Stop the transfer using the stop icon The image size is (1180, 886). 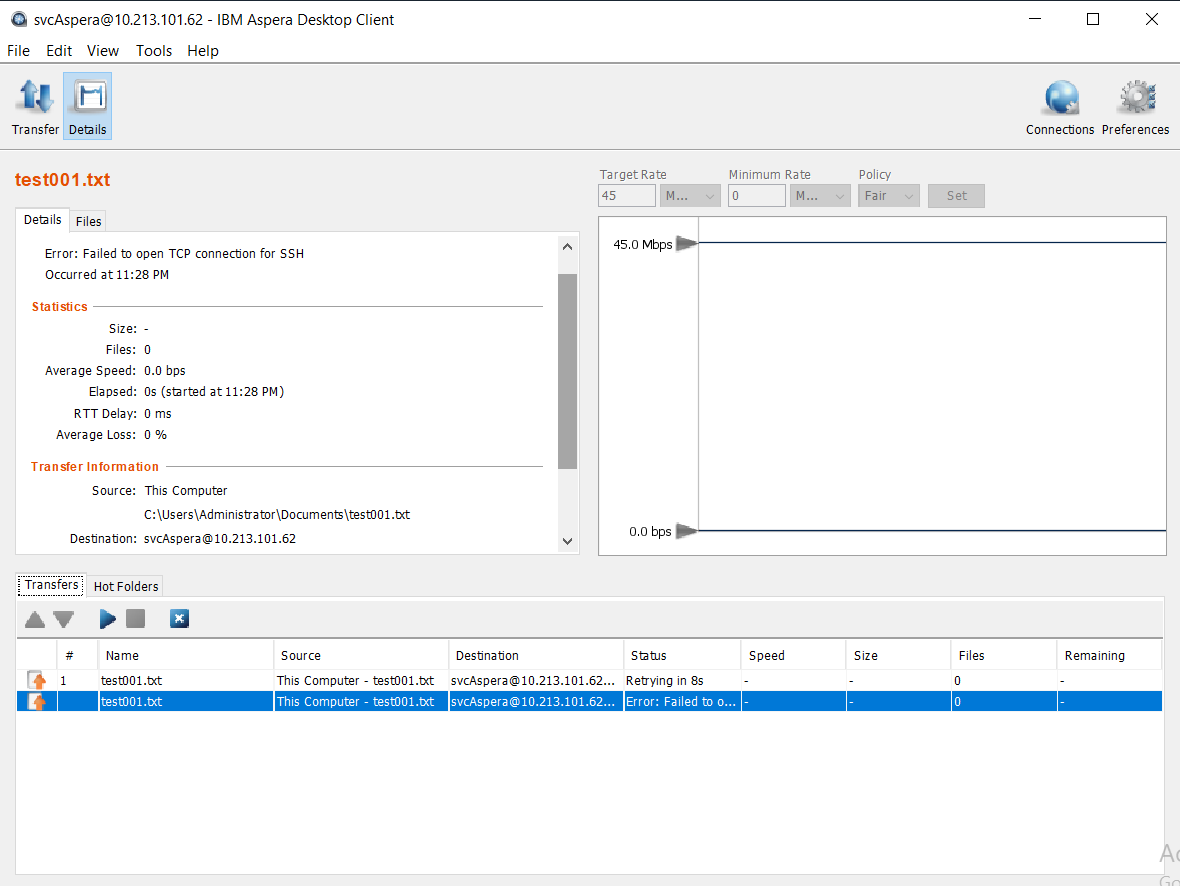click(136, 620)
